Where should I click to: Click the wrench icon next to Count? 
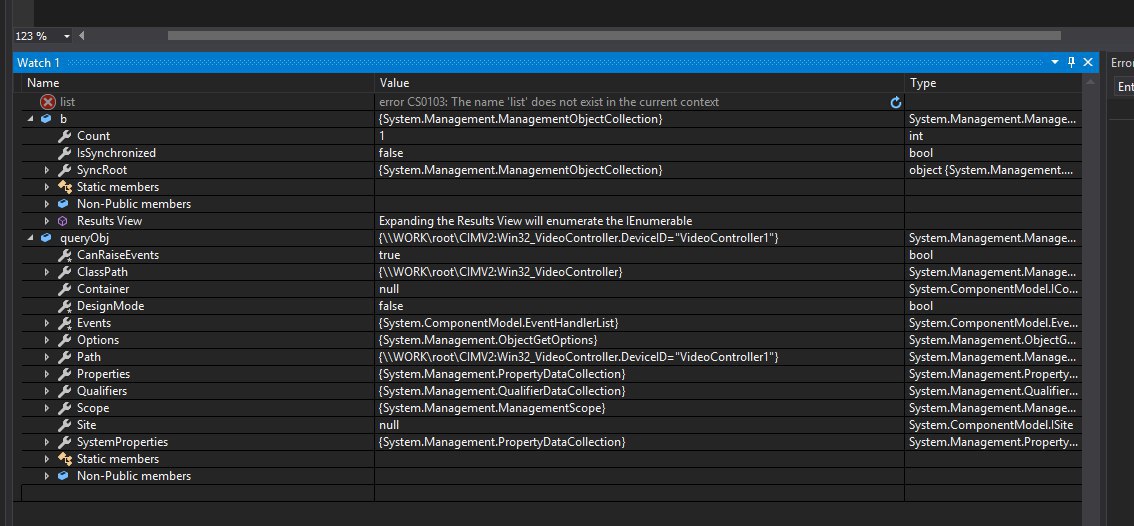(x=64, y=136)
